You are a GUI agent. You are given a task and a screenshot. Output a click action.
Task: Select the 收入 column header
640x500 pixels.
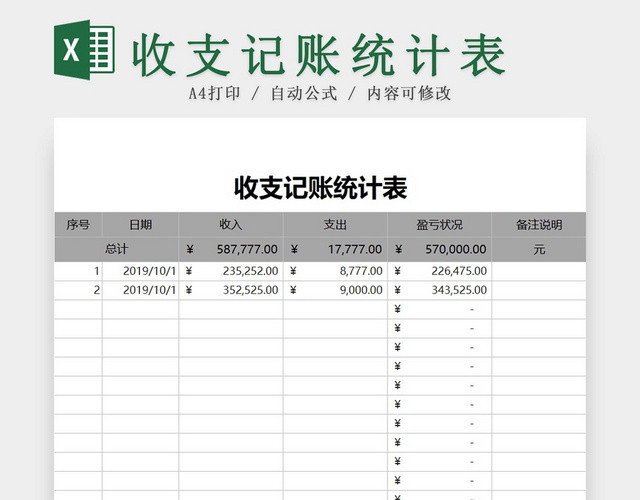231,224
